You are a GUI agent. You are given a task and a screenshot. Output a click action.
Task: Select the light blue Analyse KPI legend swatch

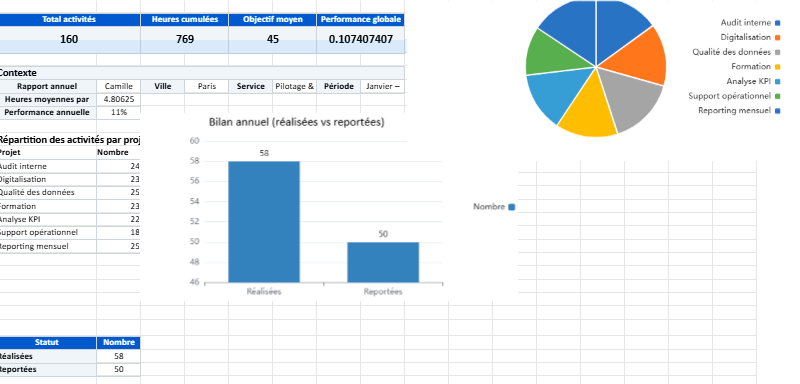[x=778, y=82]
